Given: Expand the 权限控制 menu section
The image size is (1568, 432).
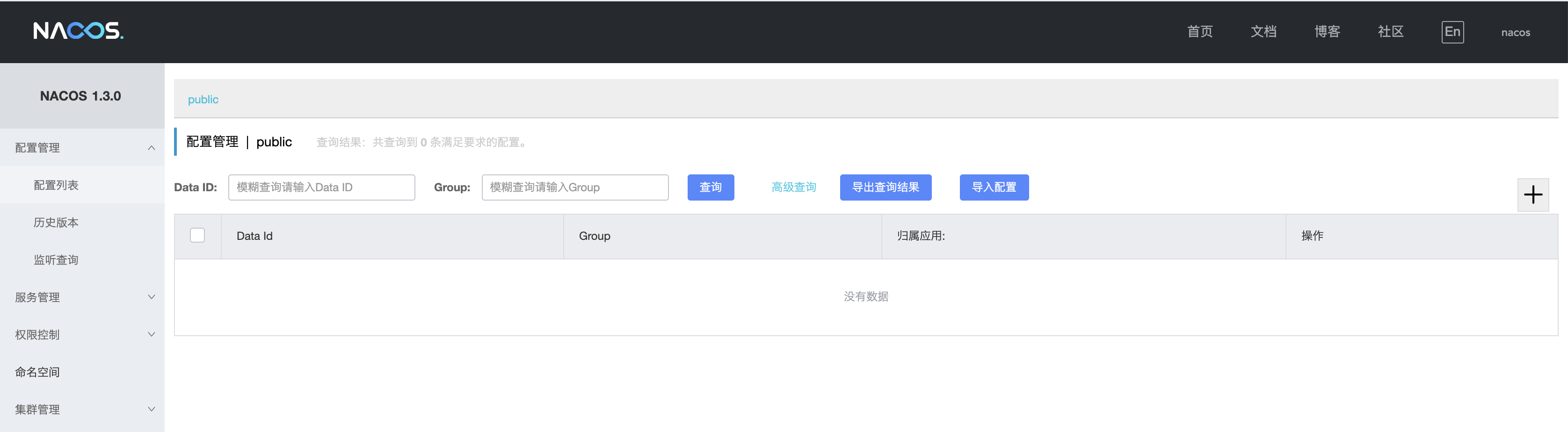Looking at the screenshot, I should (x=82, y=335).
